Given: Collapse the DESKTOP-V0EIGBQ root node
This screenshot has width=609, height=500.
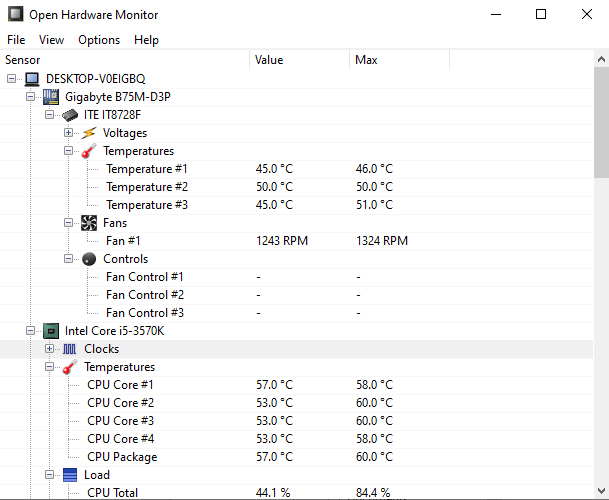Looking at the screenshot, I should (x=12, y=79).
